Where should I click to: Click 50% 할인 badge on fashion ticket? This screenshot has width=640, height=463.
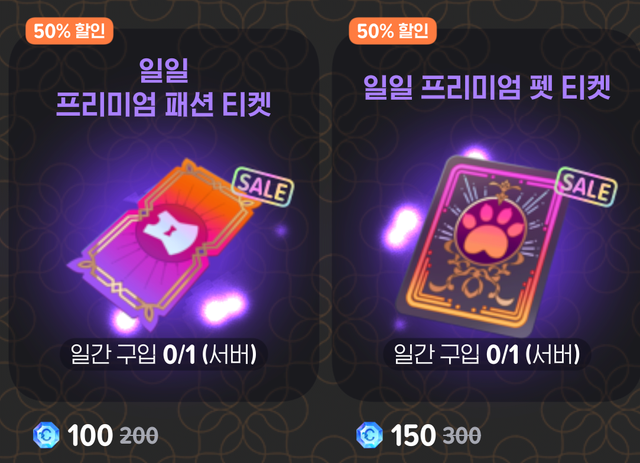[69, 31]
